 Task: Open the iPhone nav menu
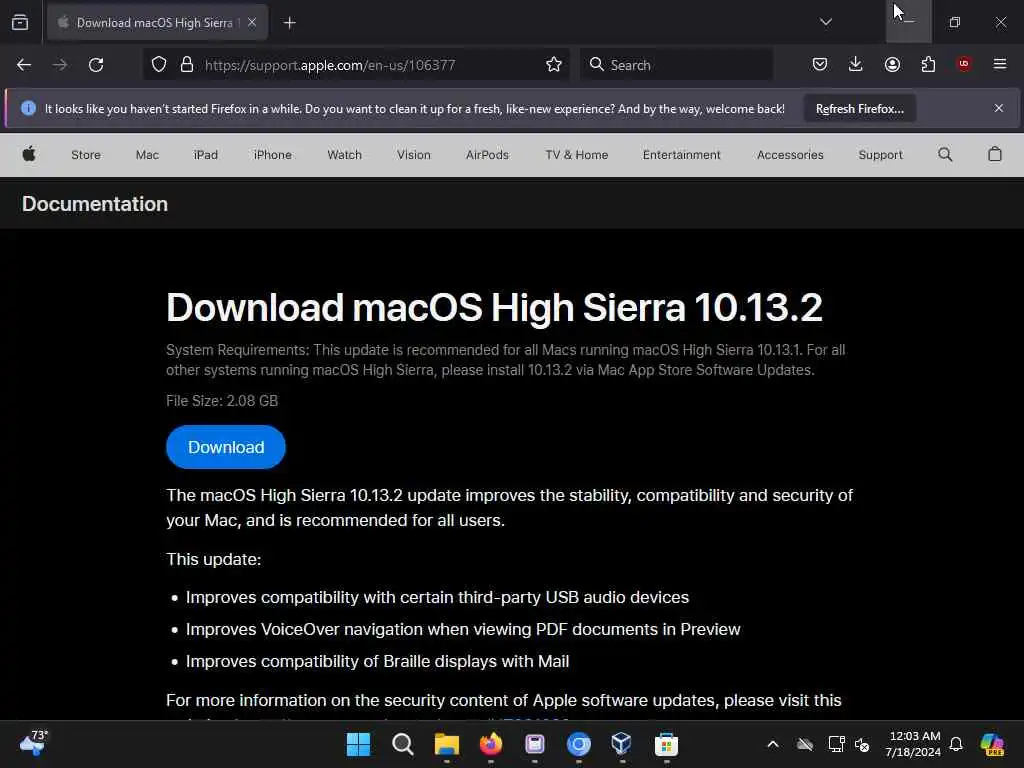click(272, 155)
